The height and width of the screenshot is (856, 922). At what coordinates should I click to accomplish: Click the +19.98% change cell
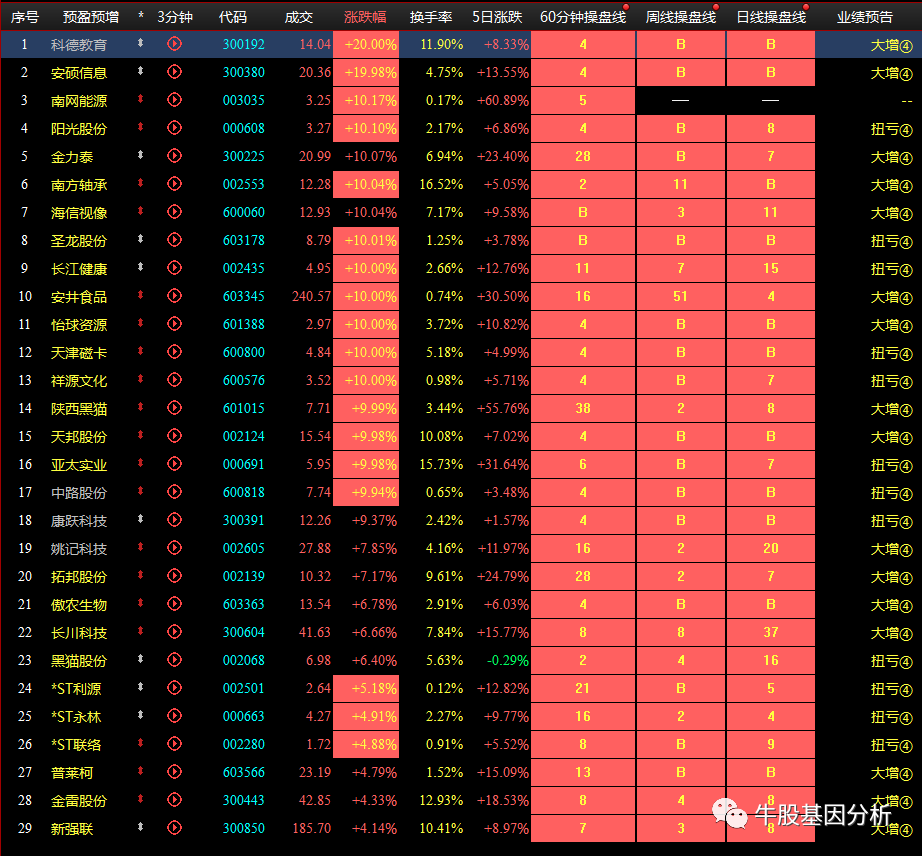click(366, 72)
